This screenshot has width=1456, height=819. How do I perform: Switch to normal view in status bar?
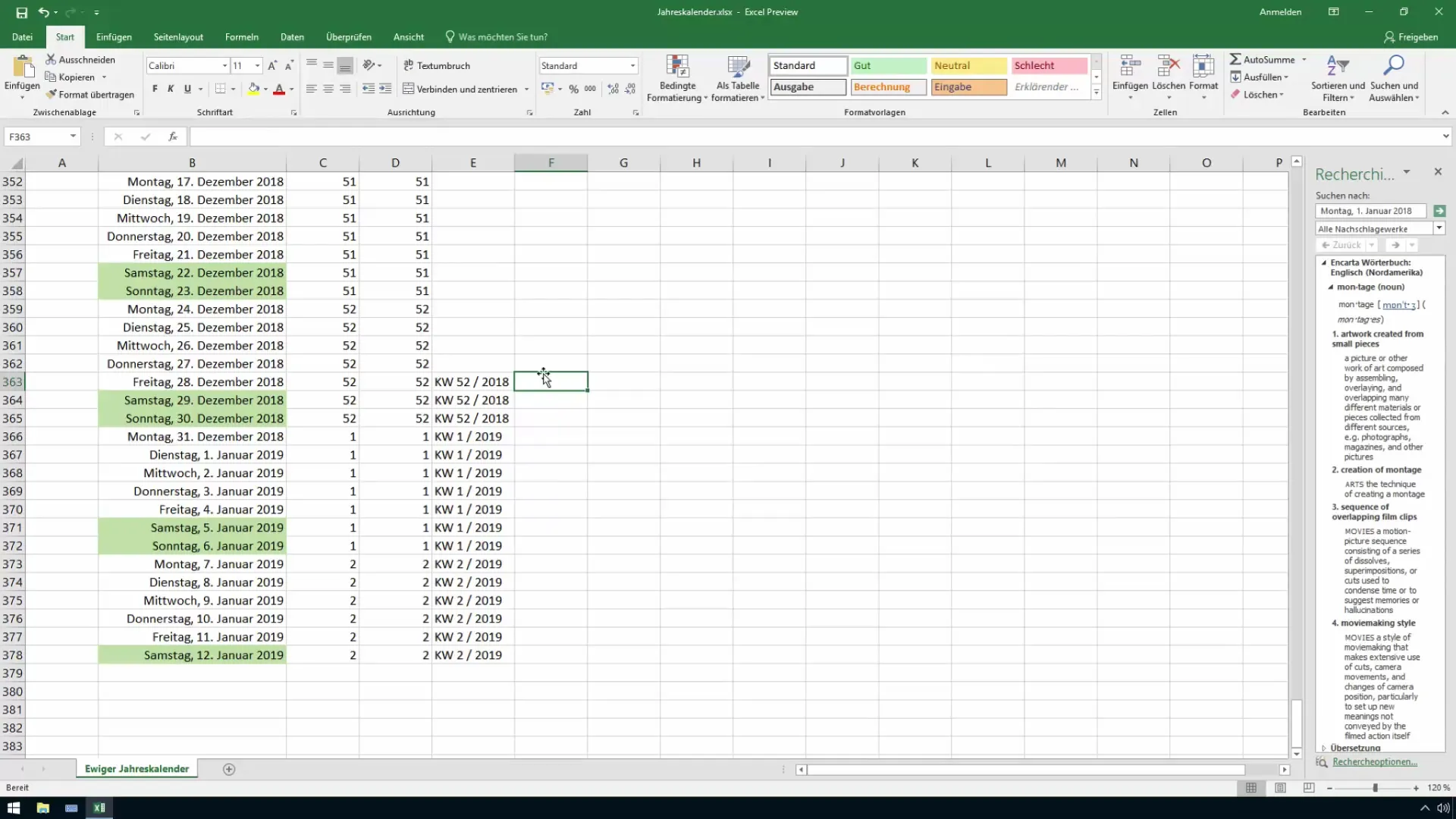pyautogui.click(x=1251, y=788)
